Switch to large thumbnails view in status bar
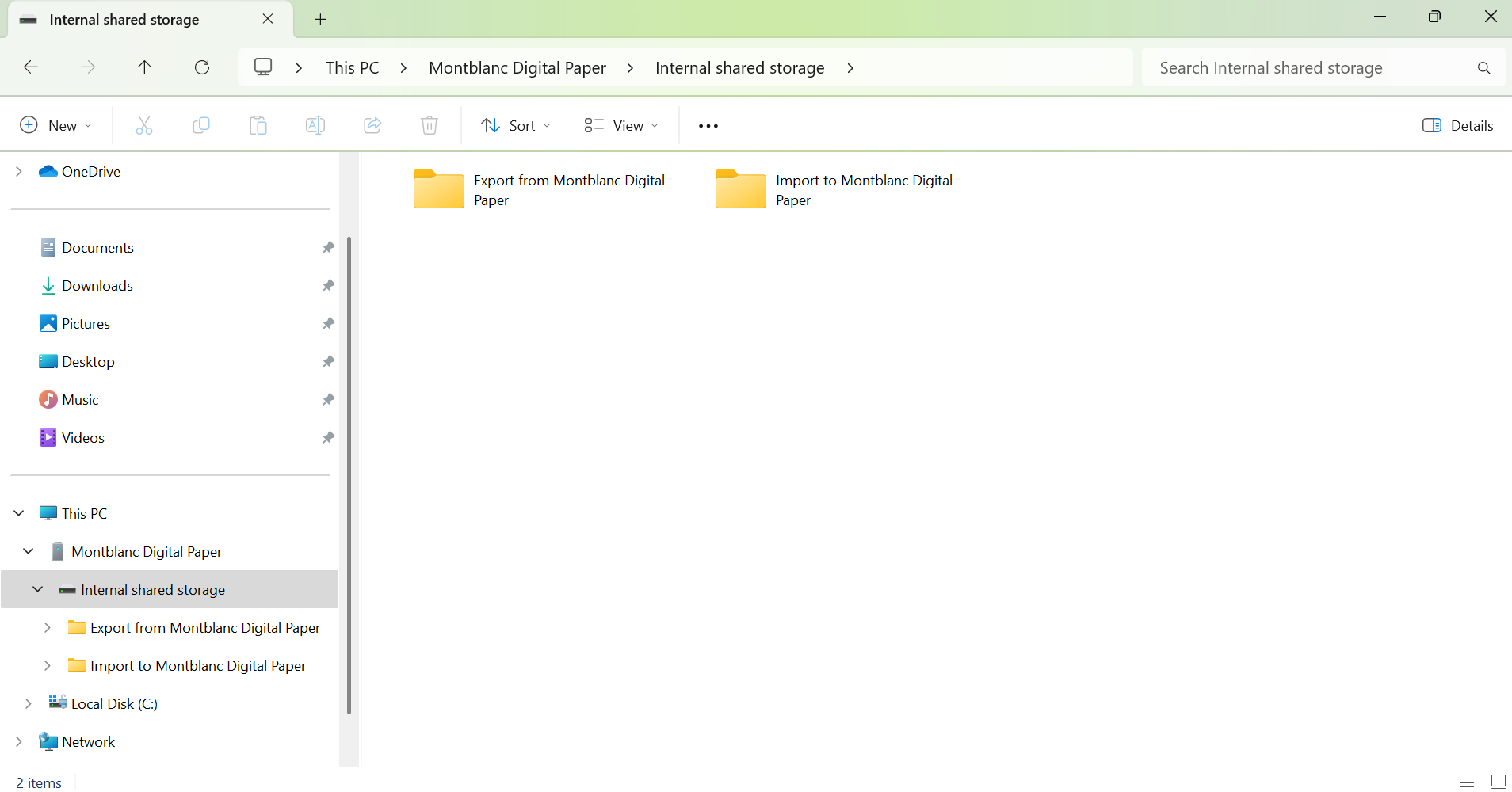 click(x=1498, y=782)
